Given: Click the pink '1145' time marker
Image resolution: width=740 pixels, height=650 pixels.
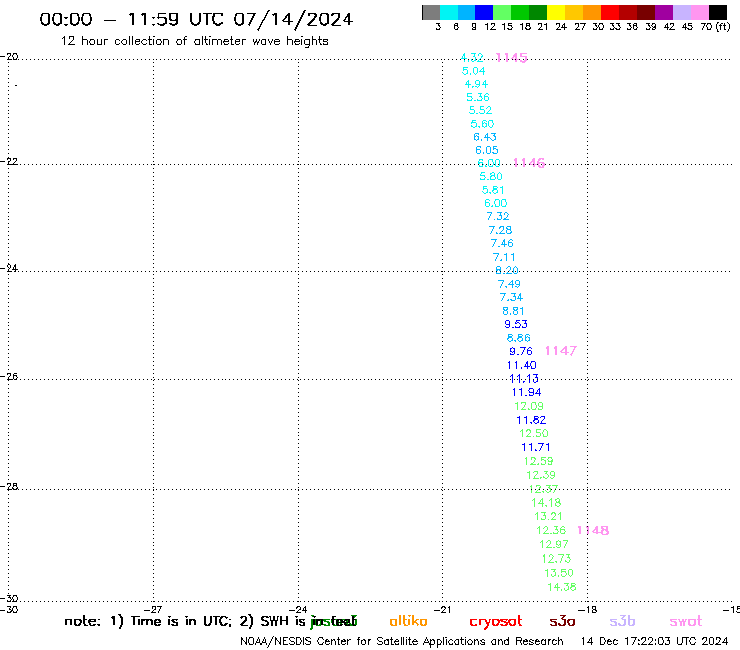Looking at the screenshot, I should [512, 58].
